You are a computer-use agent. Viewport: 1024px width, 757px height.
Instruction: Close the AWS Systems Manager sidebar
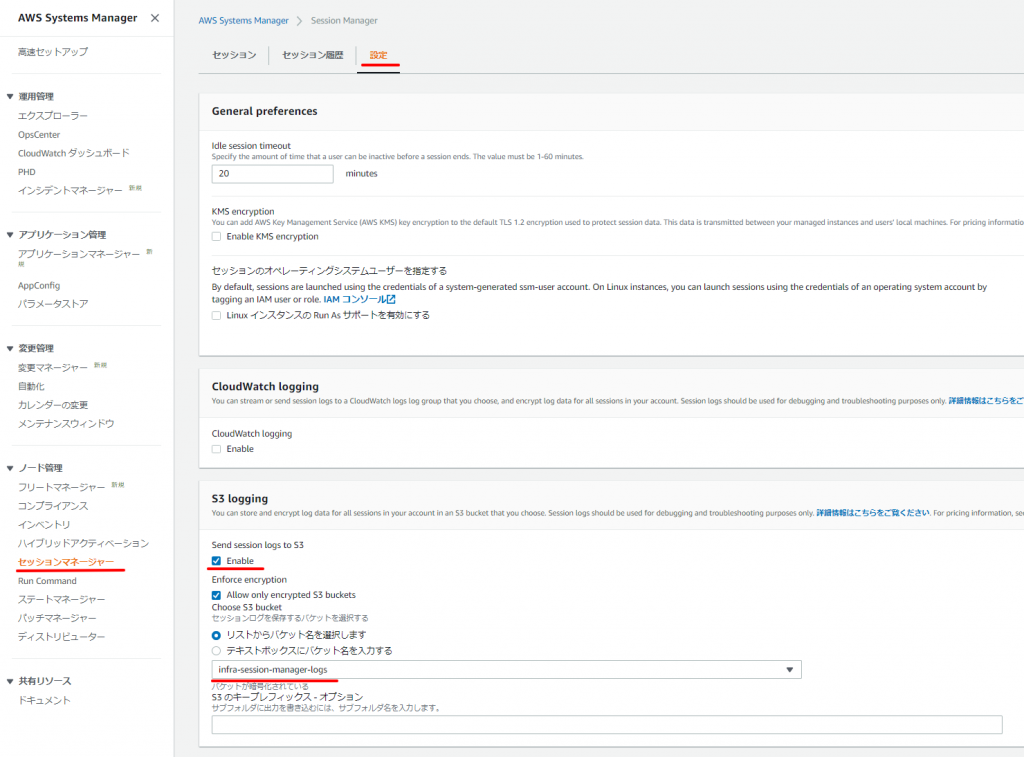(x=155, y=18)
